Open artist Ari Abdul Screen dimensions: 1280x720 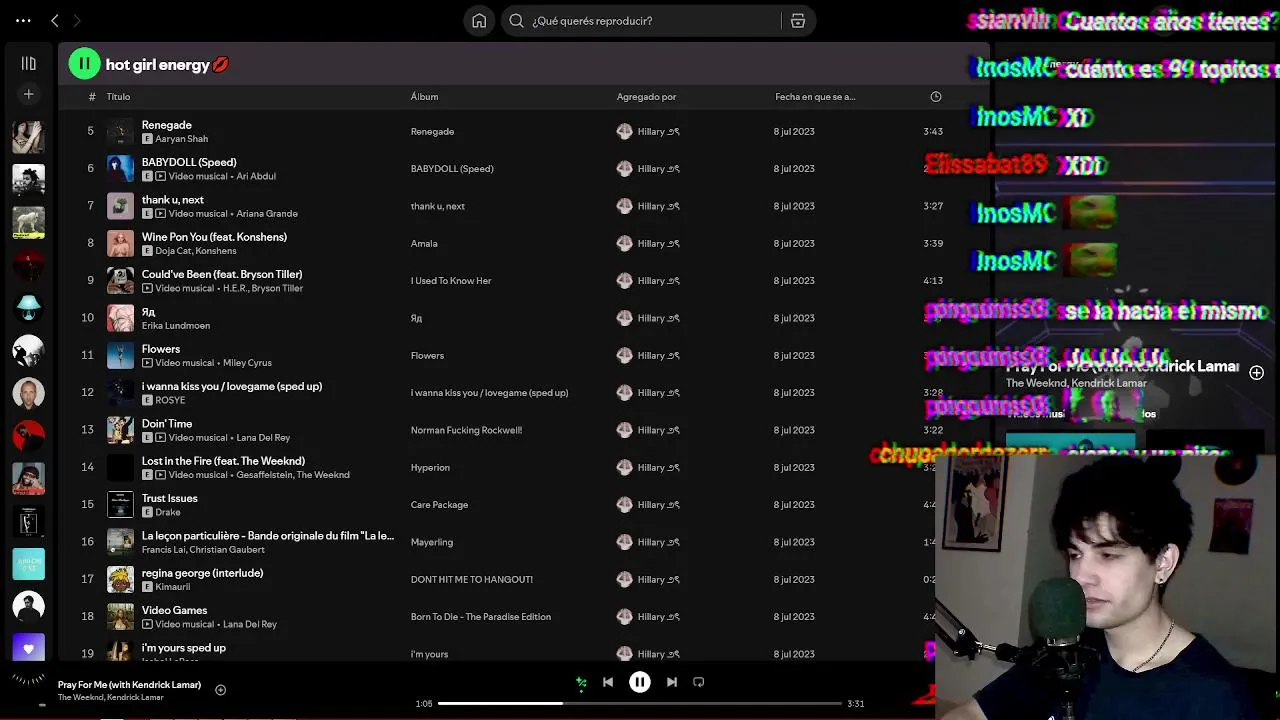pos(256,176)
